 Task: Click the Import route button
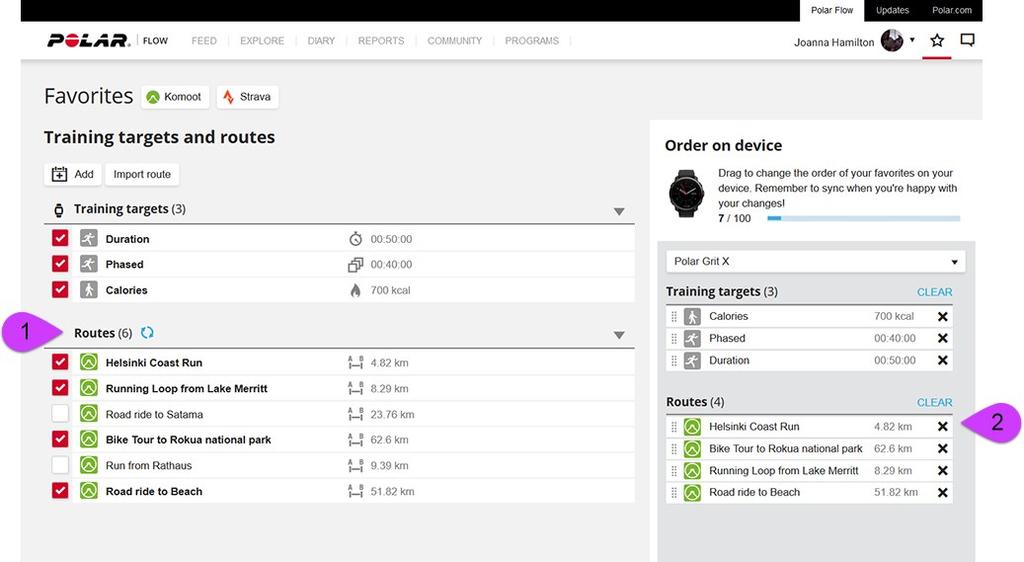tap(142, 174)
